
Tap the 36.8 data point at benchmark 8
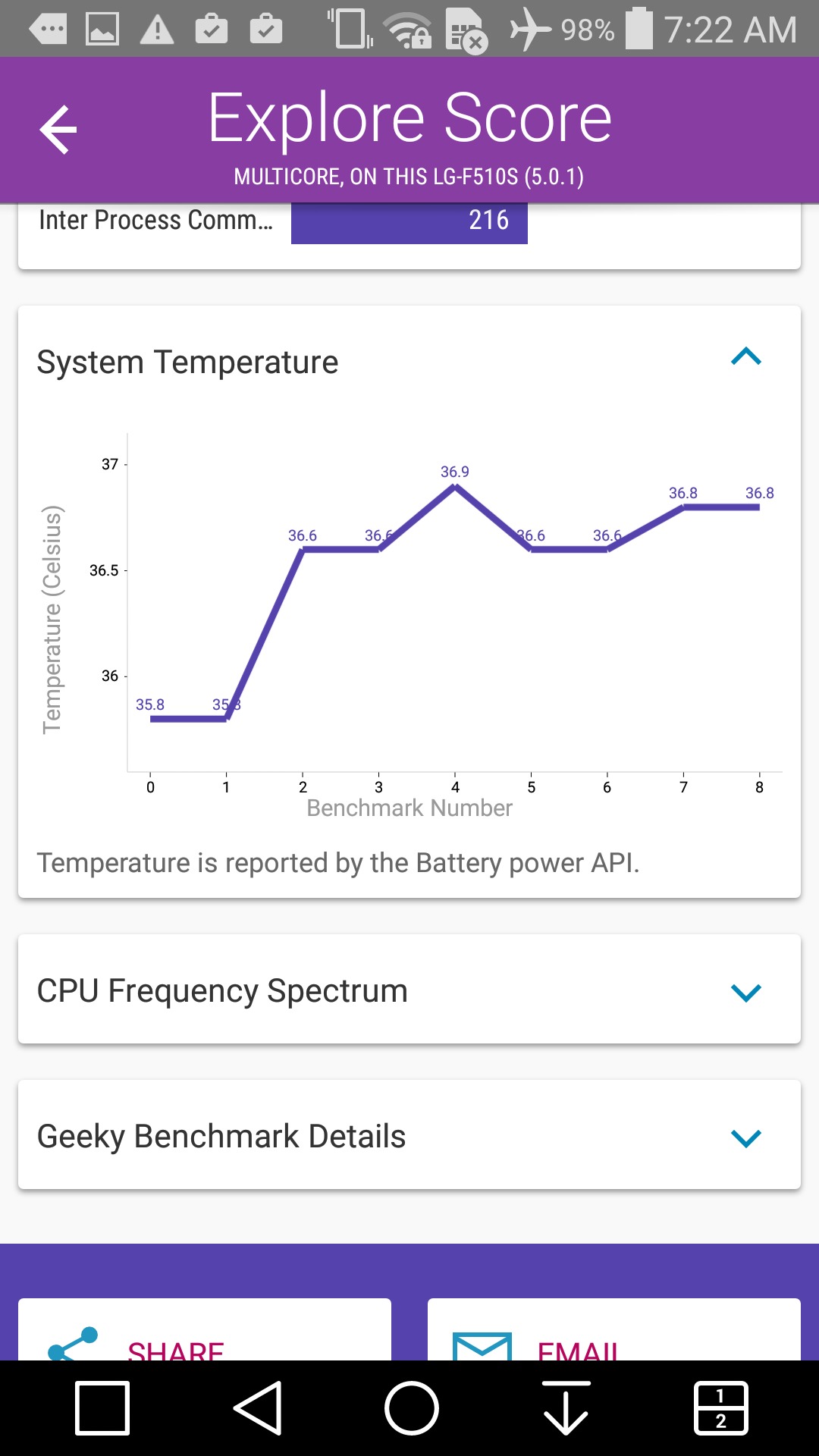(x=759, y=507)
